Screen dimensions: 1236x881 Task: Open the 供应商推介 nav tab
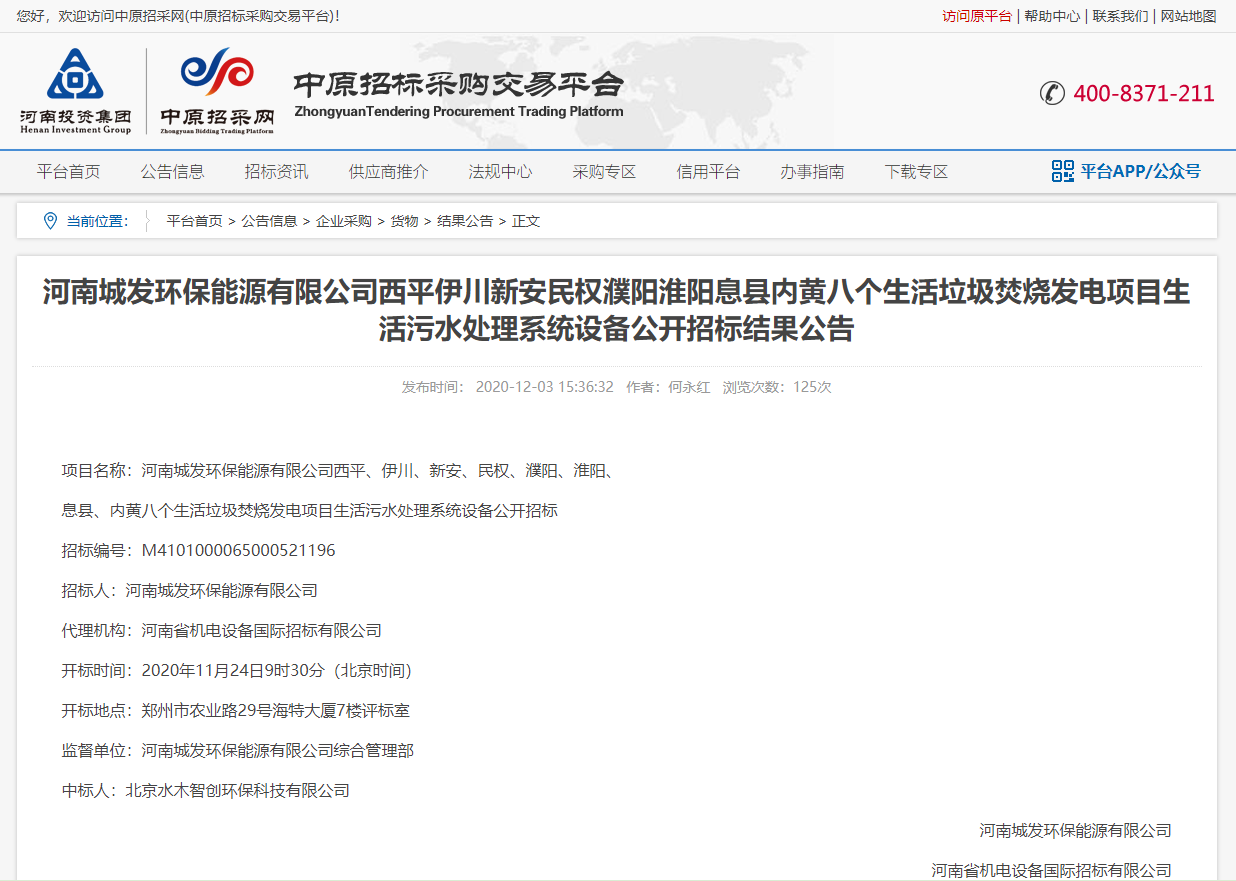(389, 172)
